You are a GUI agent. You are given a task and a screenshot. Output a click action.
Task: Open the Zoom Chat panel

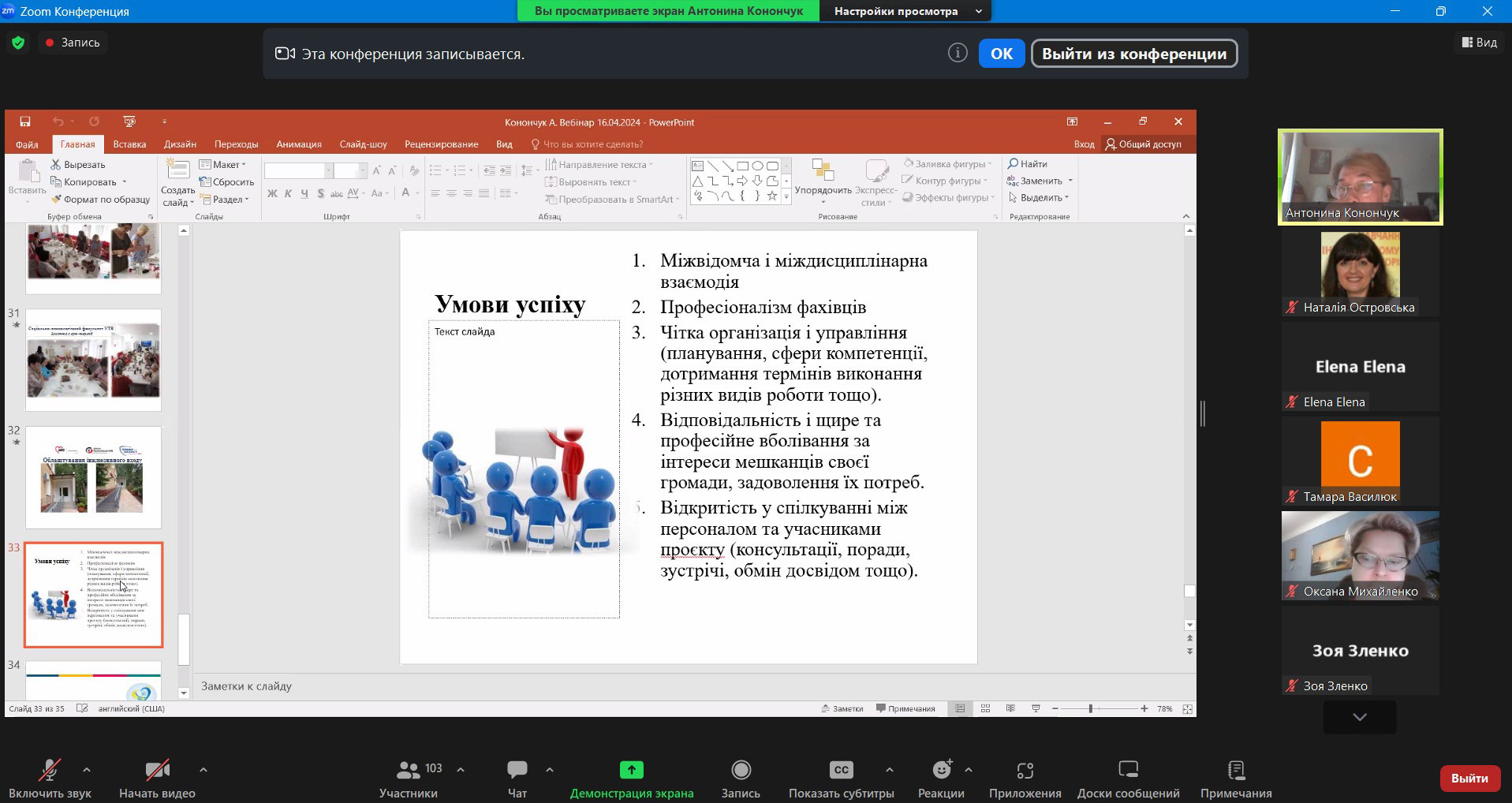517,770
